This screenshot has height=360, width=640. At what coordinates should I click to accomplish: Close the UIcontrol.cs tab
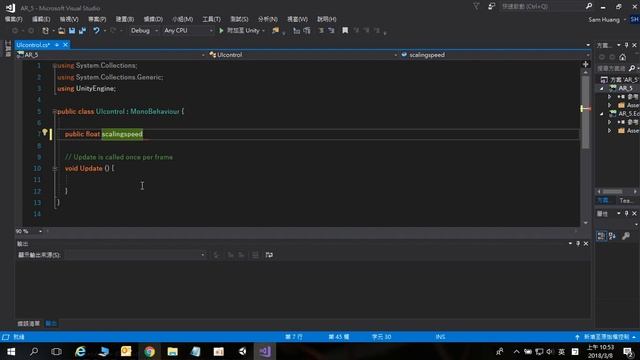click(65, 45)
